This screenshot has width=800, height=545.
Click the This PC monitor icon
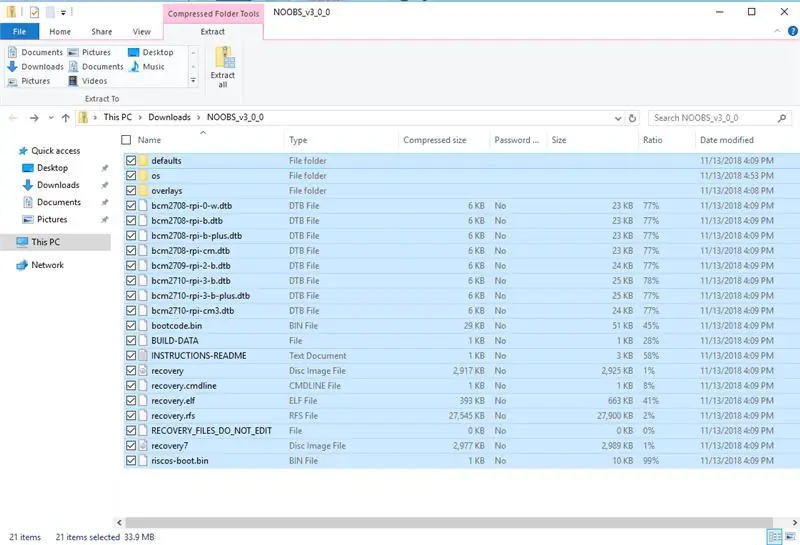22,242
